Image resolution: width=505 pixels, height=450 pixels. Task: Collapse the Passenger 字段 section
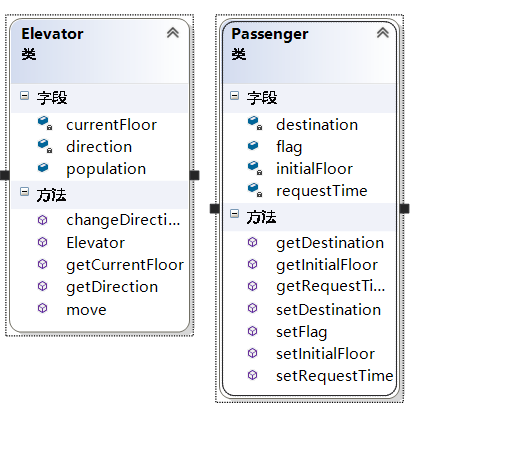coord(234,96)
